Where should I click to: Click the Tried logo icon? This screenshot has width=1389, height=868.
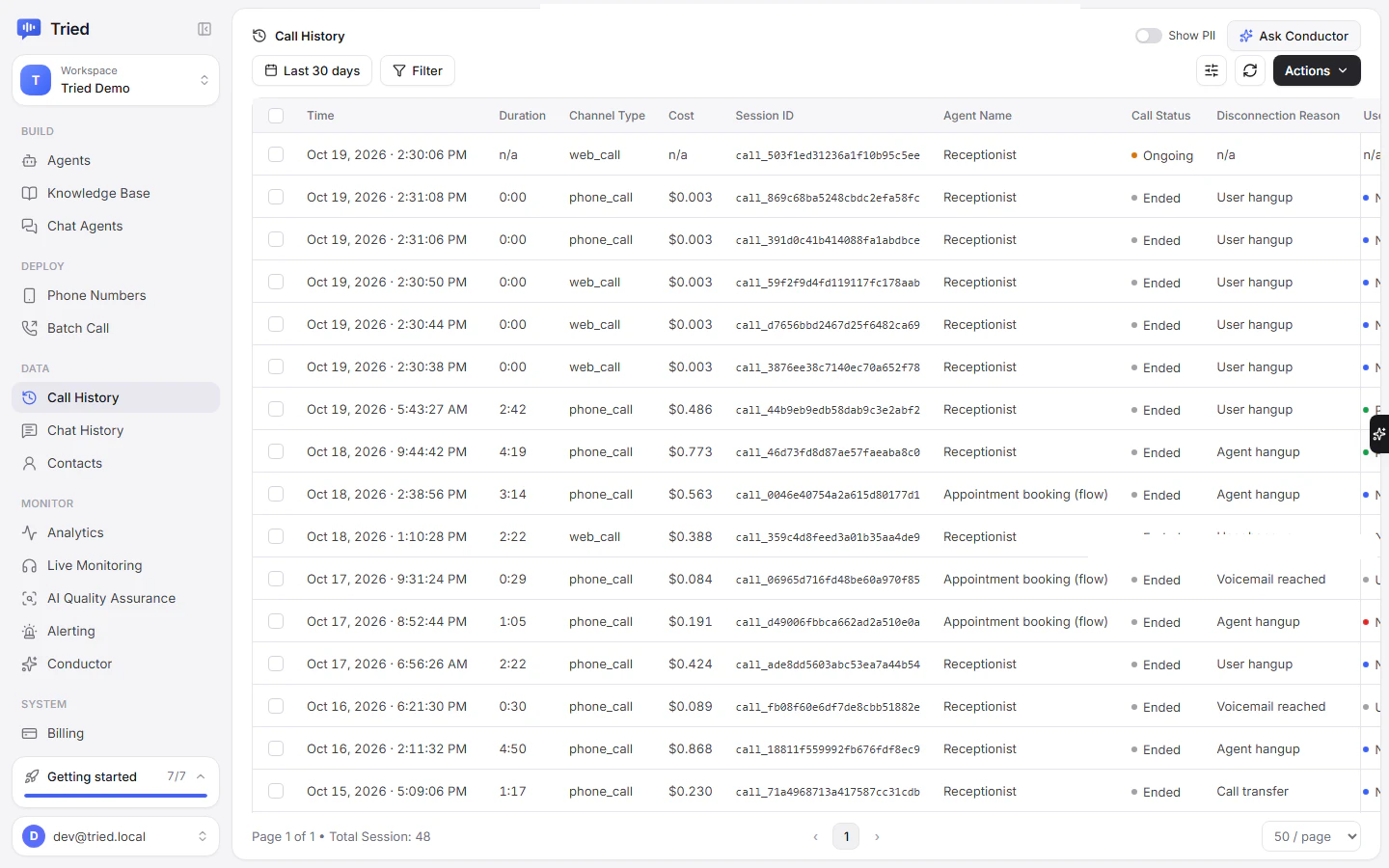(29, 29)
